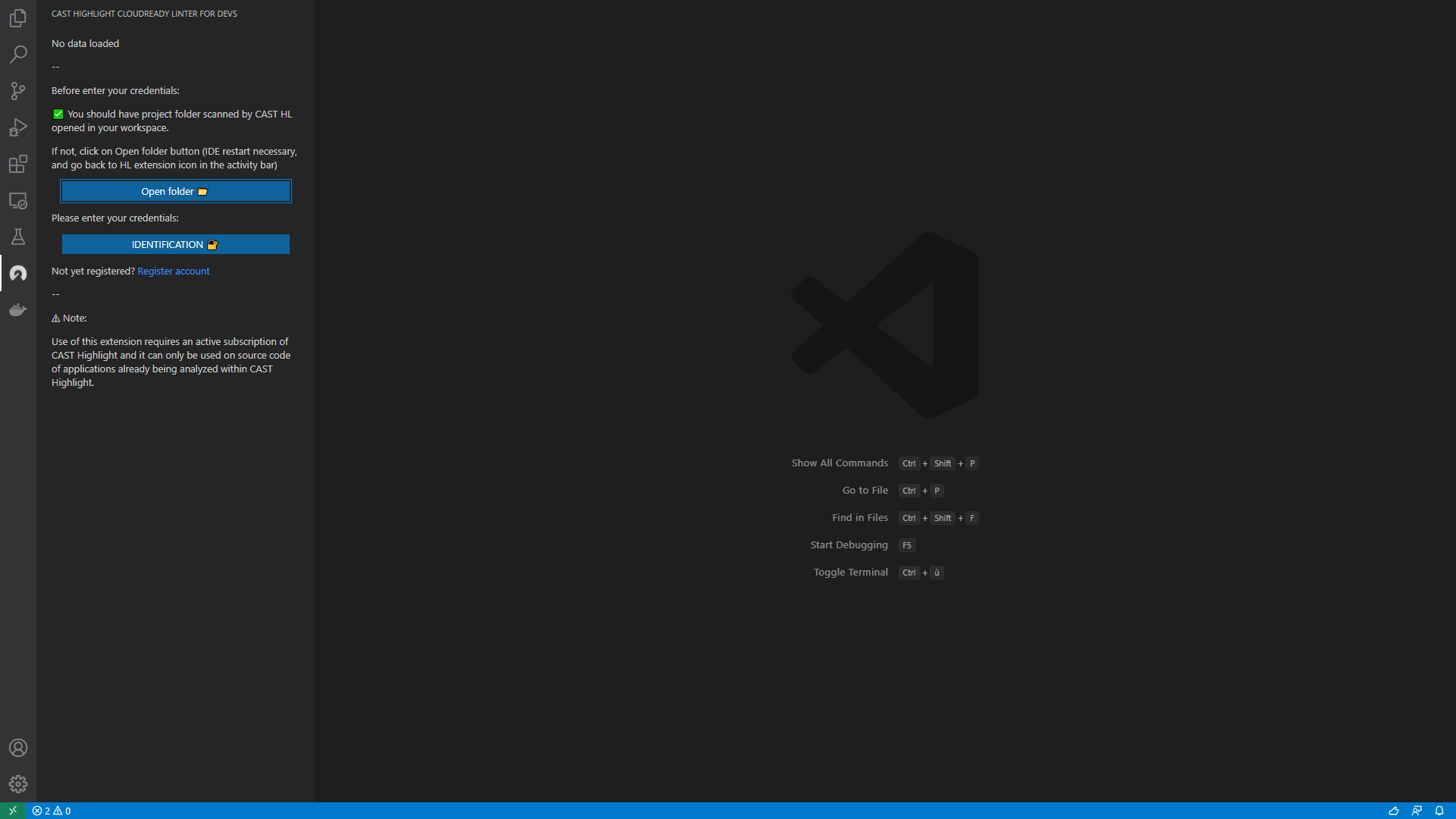Open the Manage settings gear
This screenshot has width=1456, height=819.
(x=18, y=784)
